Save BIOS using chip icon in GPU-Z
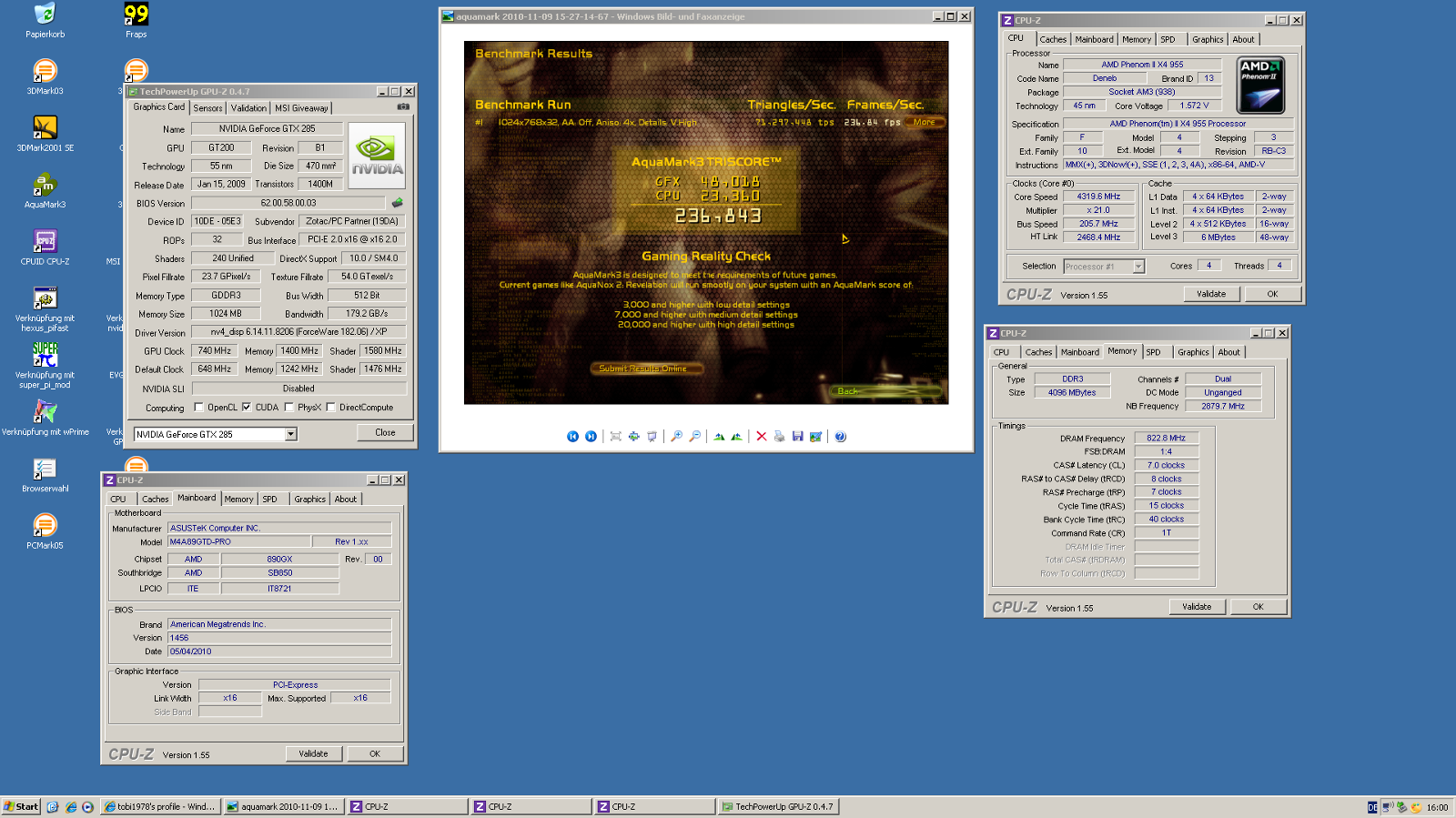 point(397,203)
